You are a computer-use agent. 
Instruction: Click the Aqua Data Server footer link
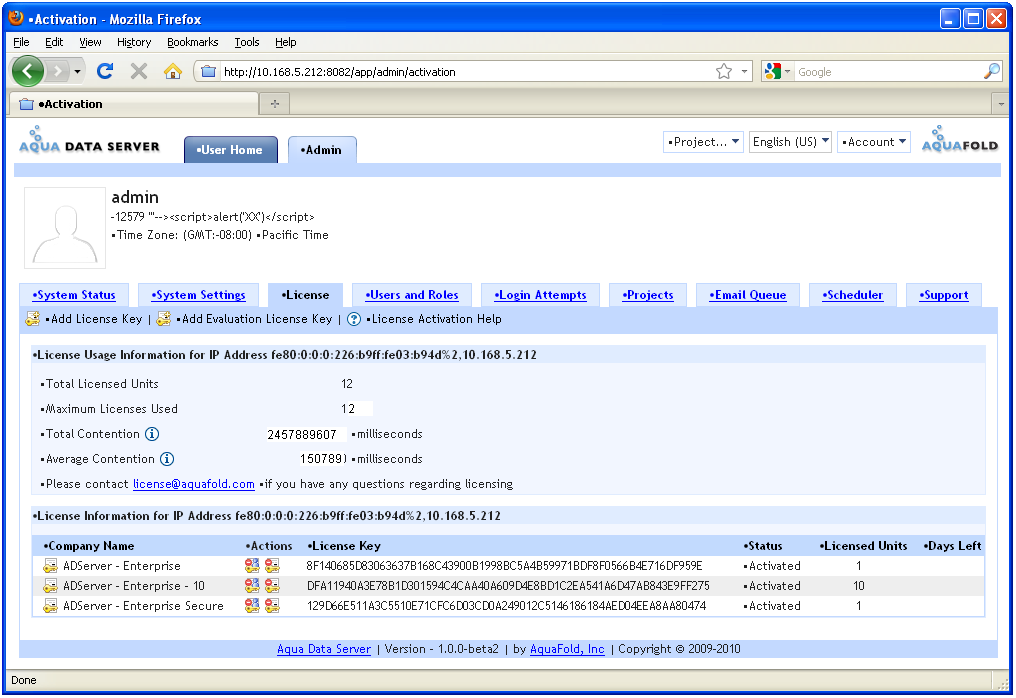coord(324,649)
